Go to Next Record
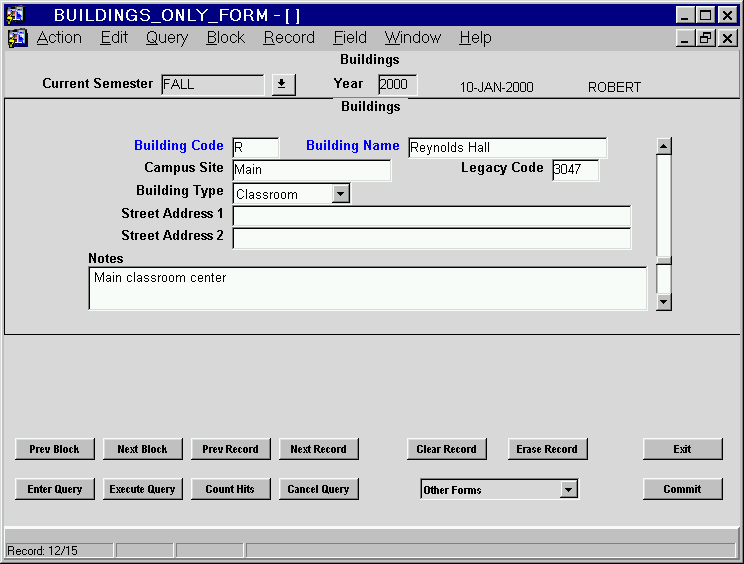This screenshot has height=564, width=744. click(x=318, y=449)
